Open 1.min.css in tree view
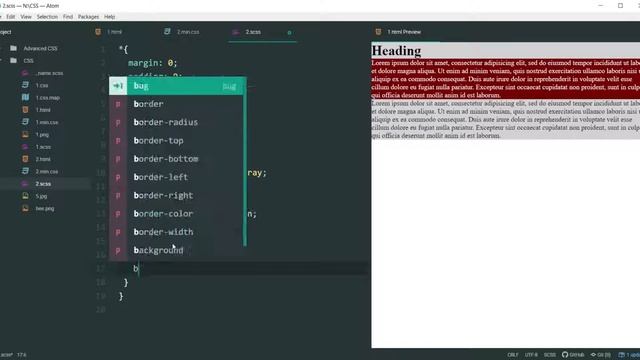 (x=47, y=122)
